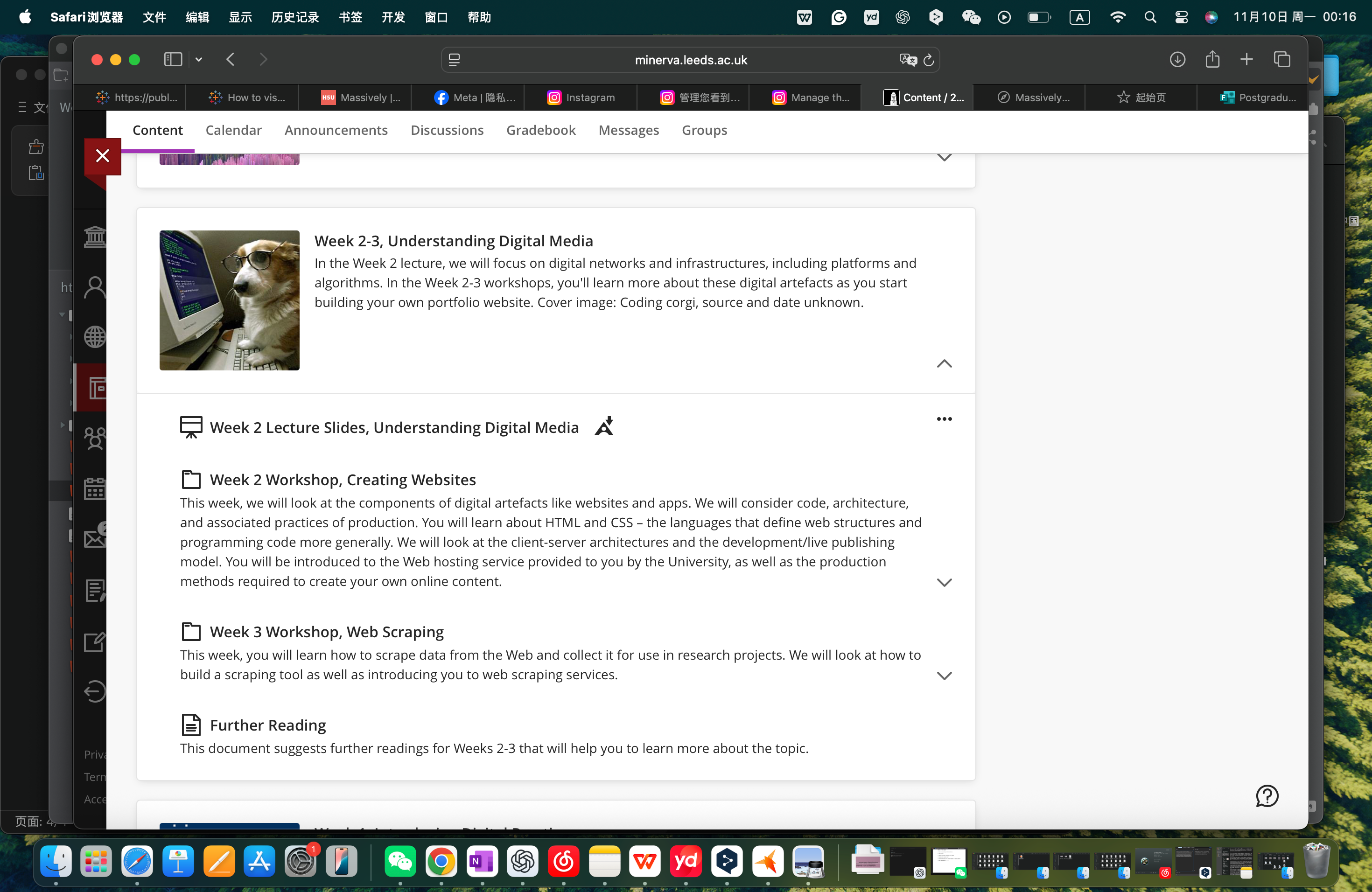Click the red X close panel button
The width and height of the screenshot is (1372, 892).
point(103,155)
